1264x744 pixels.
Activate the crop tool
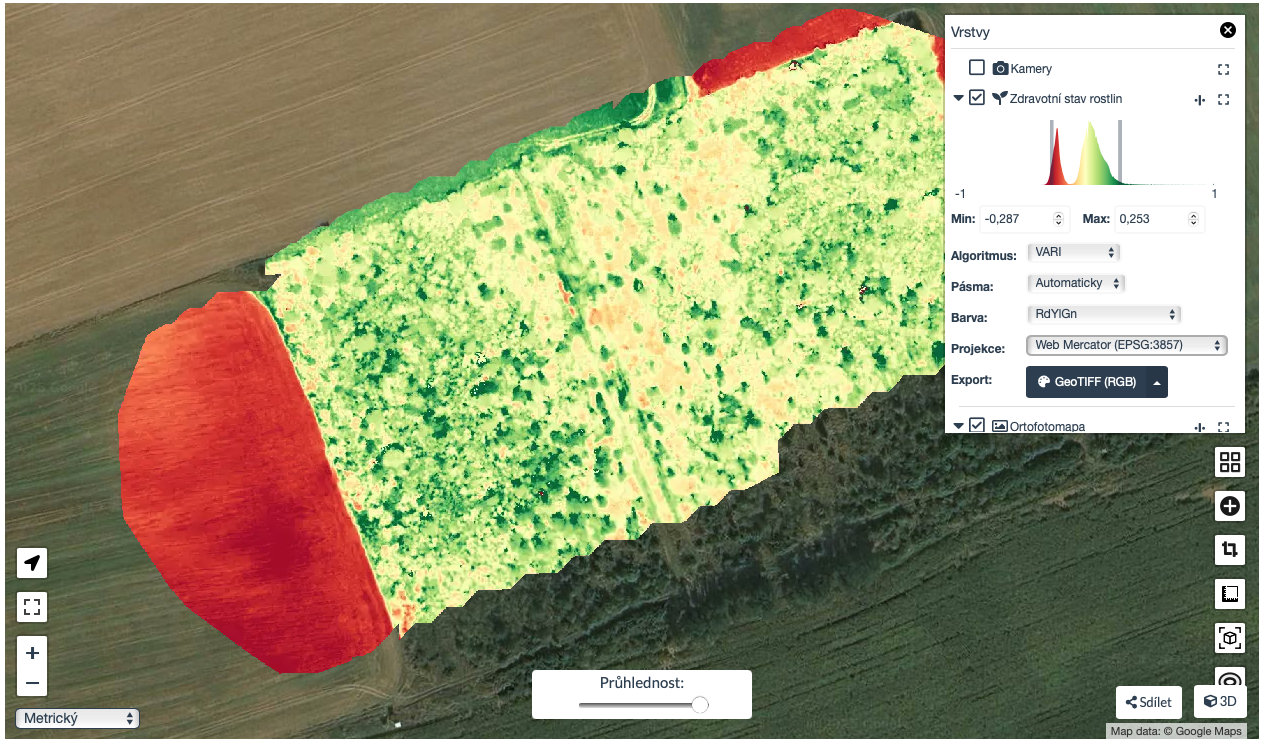tap(1229, 549)
